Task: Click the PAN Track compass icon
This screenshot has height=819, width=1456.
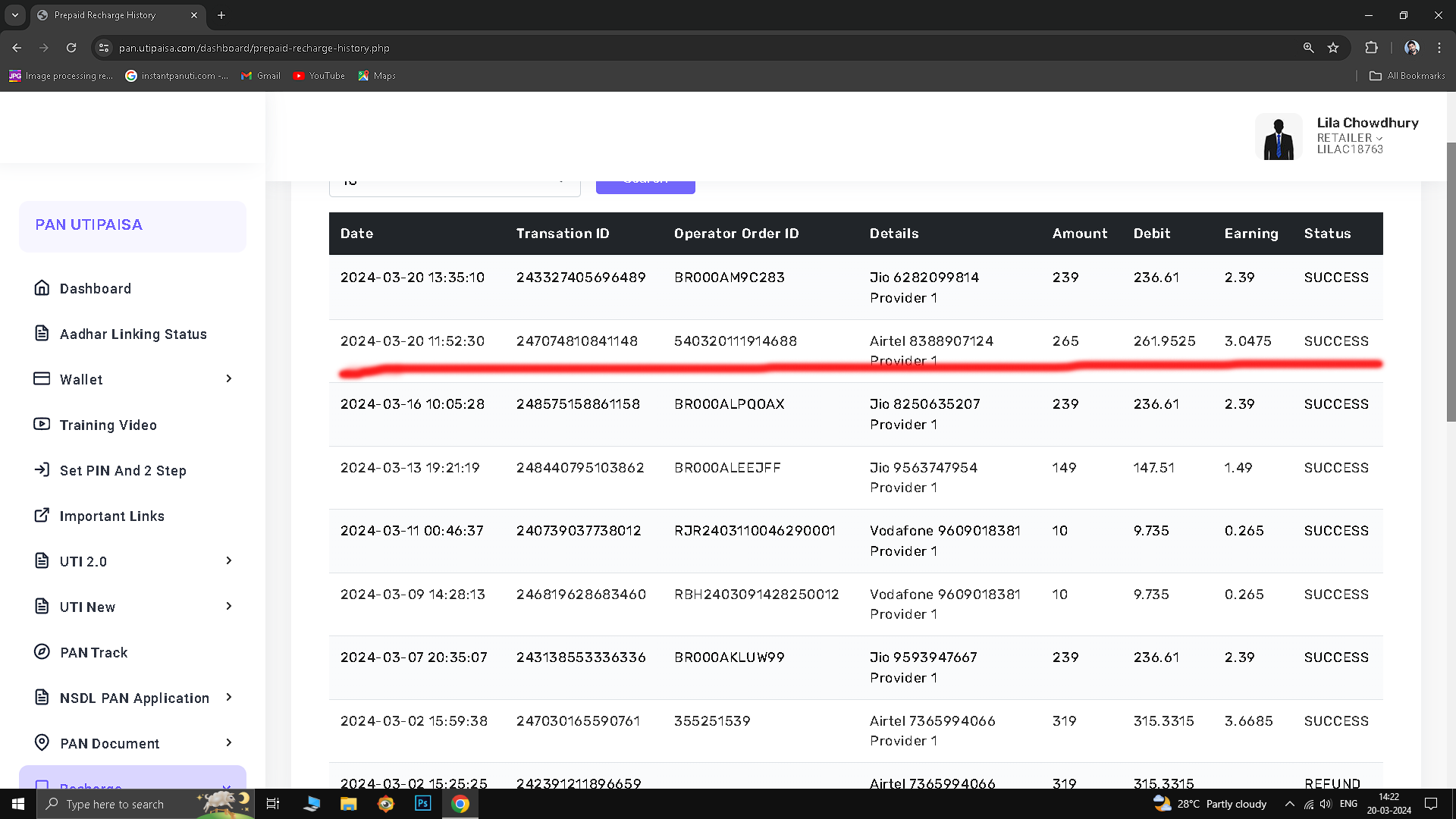Action: click(x=42, y=652)
